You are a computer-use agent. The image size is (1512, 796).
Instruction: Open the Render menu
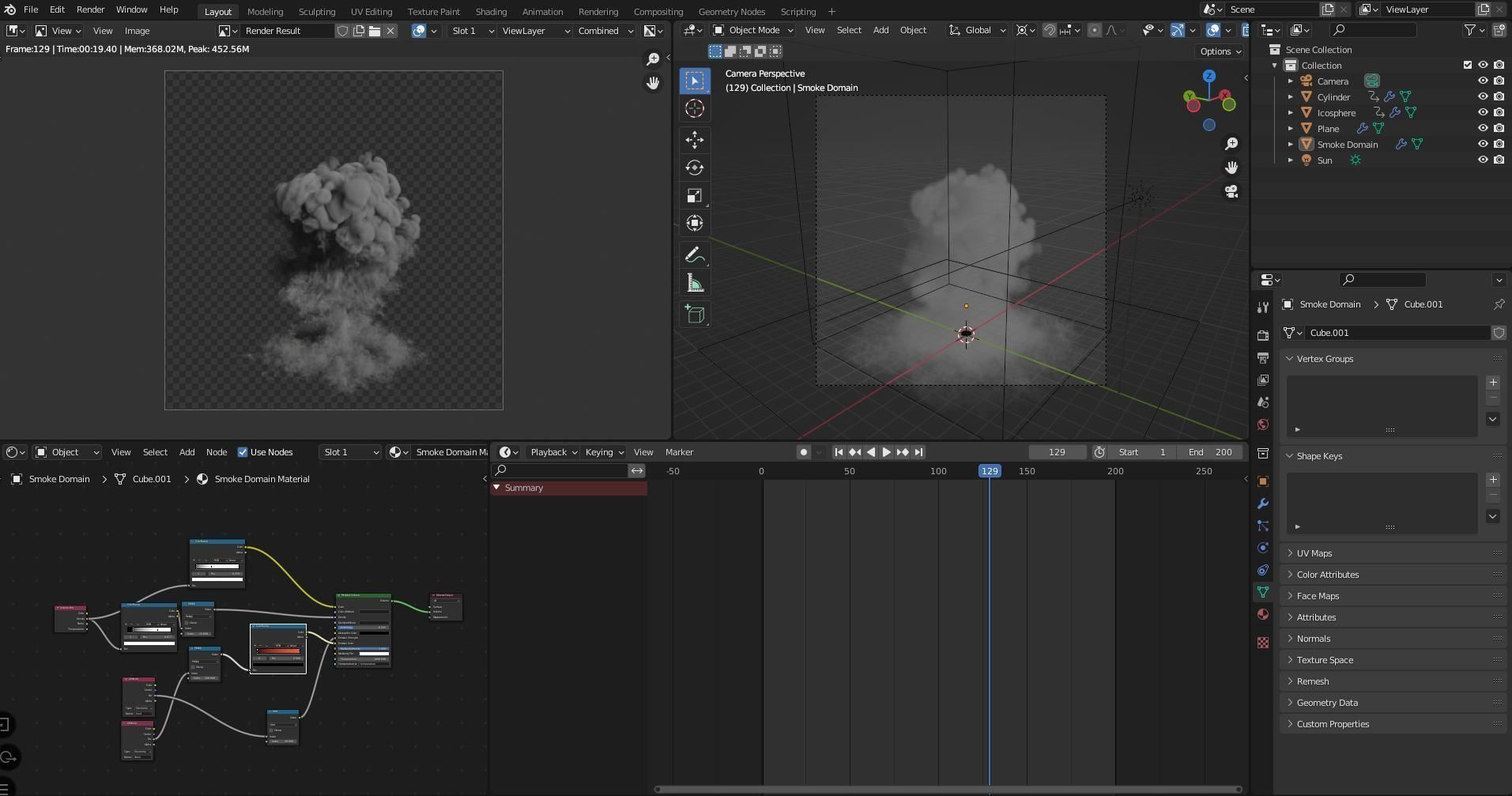[90, 9]
